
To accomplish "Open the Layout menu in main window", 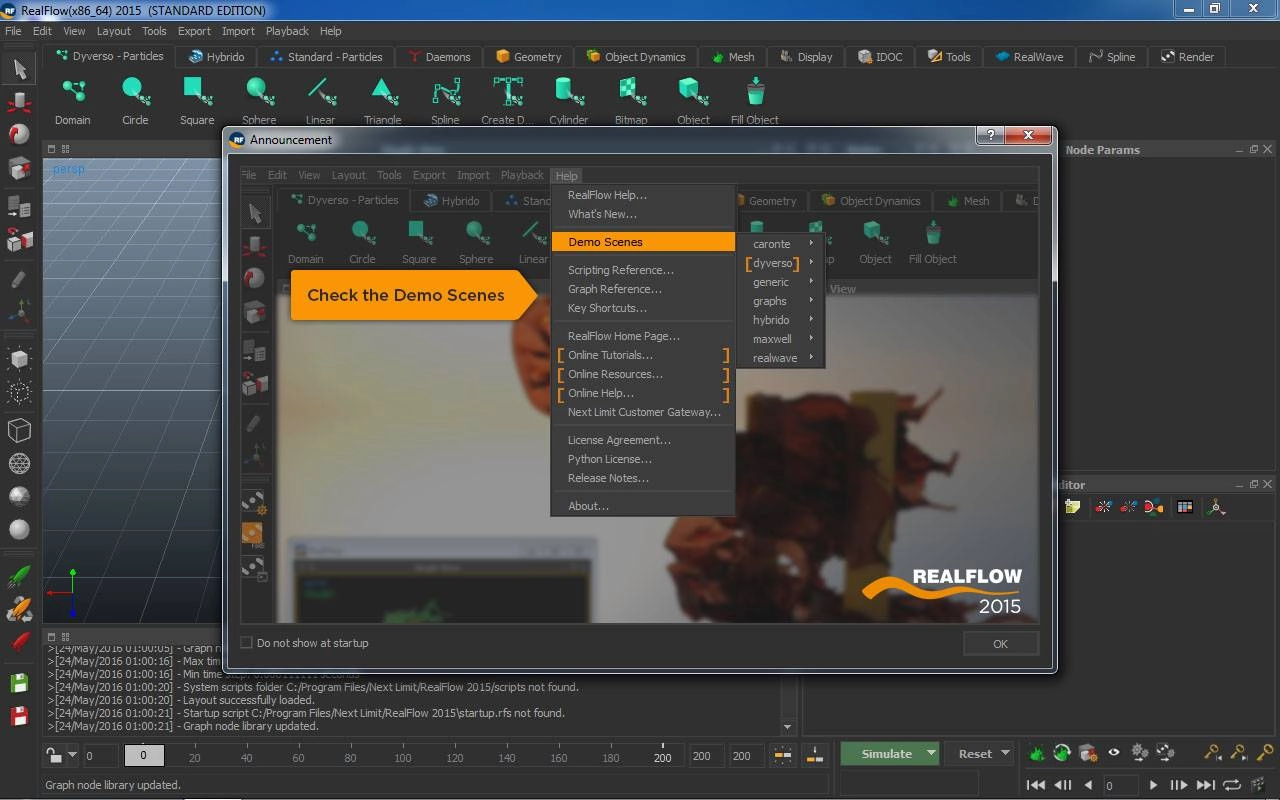I will click(x=114, y=31).
